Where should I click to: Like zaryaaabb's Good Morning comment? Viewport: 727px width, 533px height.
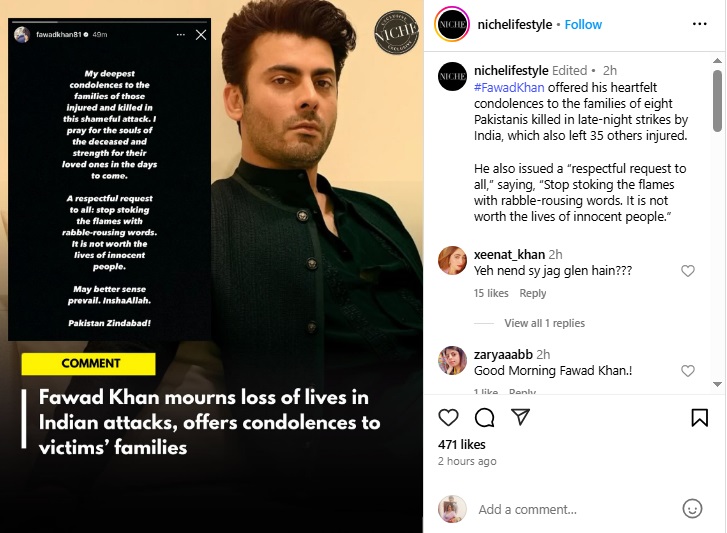click(687, 371)
